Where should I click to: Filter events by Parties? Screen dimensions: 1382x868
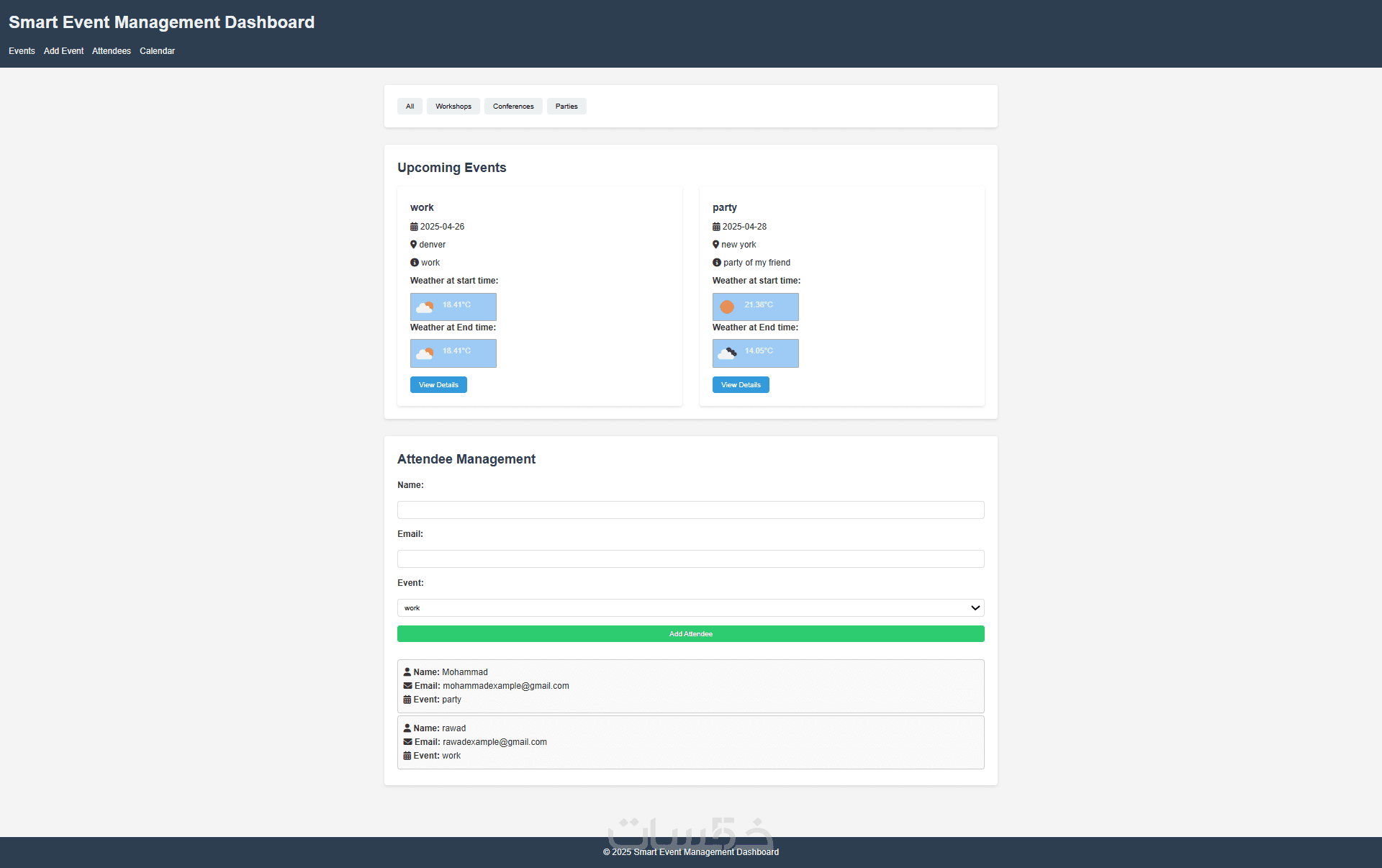(x=566, y=107)
